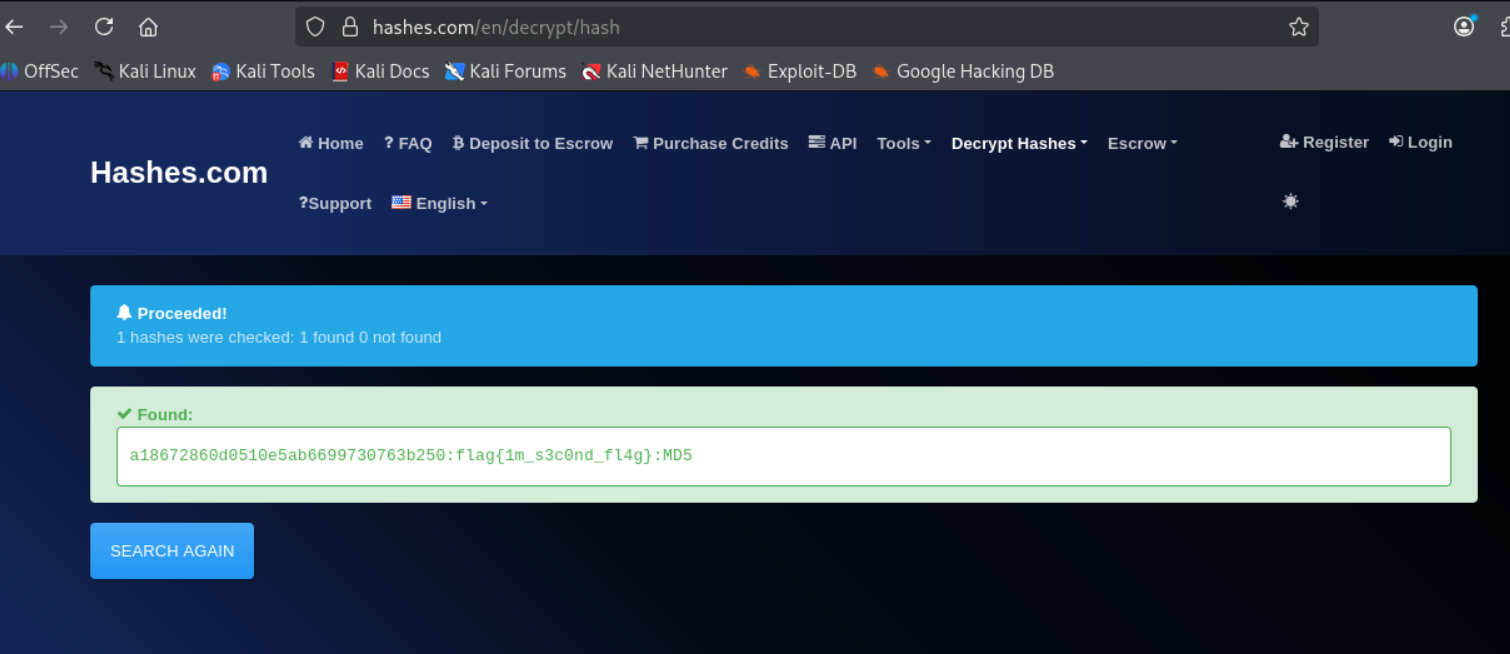Viewport: 1510px width, 654px height.
Task: Expand the Tools dropdown menu
Action: [x=904, y=143]
